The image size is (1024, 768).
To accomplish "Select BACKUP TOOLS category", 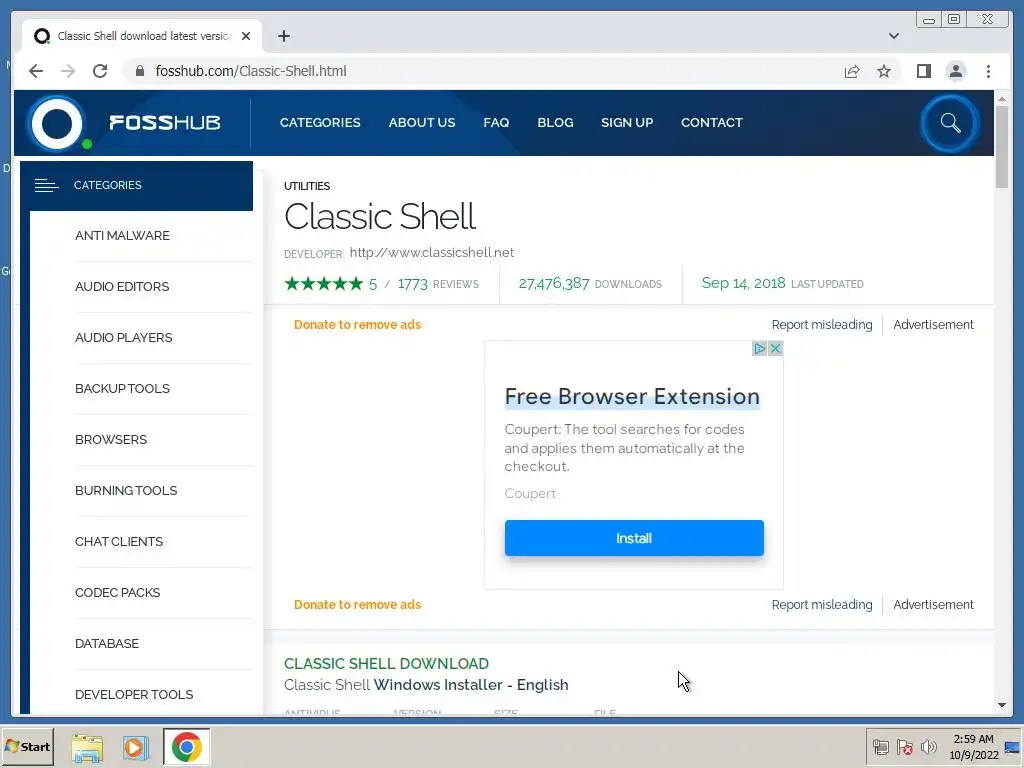I will (x=122, y=389).
